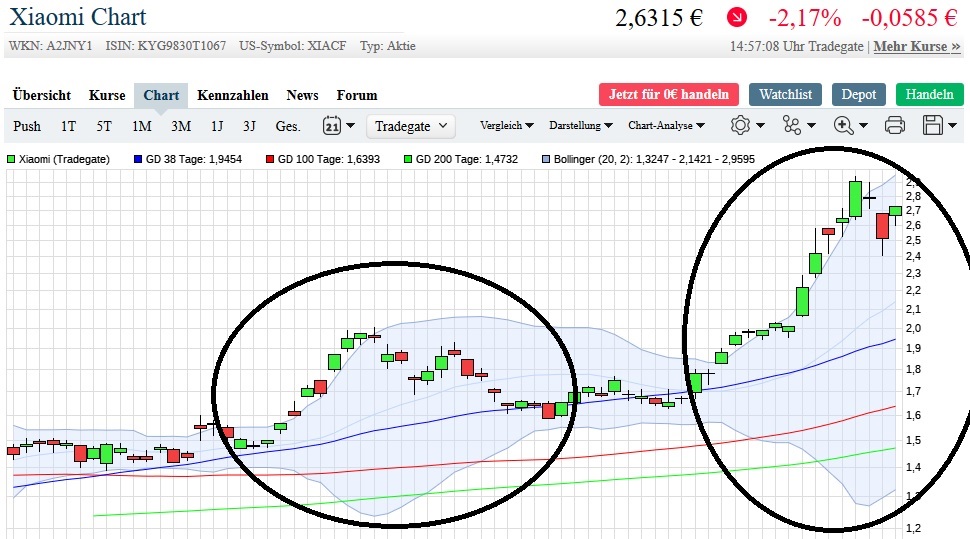Click the 'GD 200 Tage: 1,4732' legend label
Image resolution: width=970 pixels, height=539 pixels.
pyautogui.click(x=466, y=159)
